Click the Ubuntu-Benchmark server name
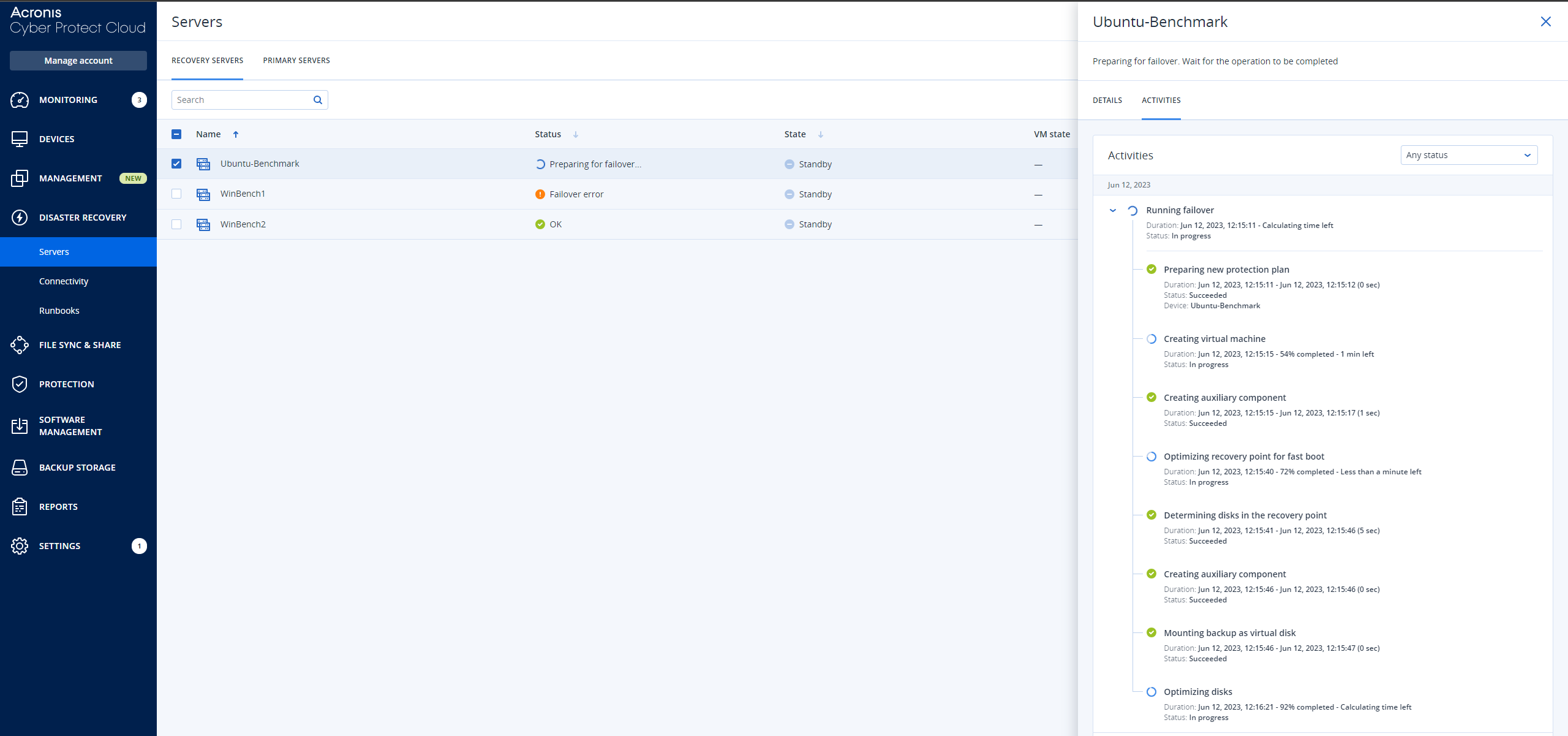Viewport: 1568px width, 736px height. tap(260, 164)
